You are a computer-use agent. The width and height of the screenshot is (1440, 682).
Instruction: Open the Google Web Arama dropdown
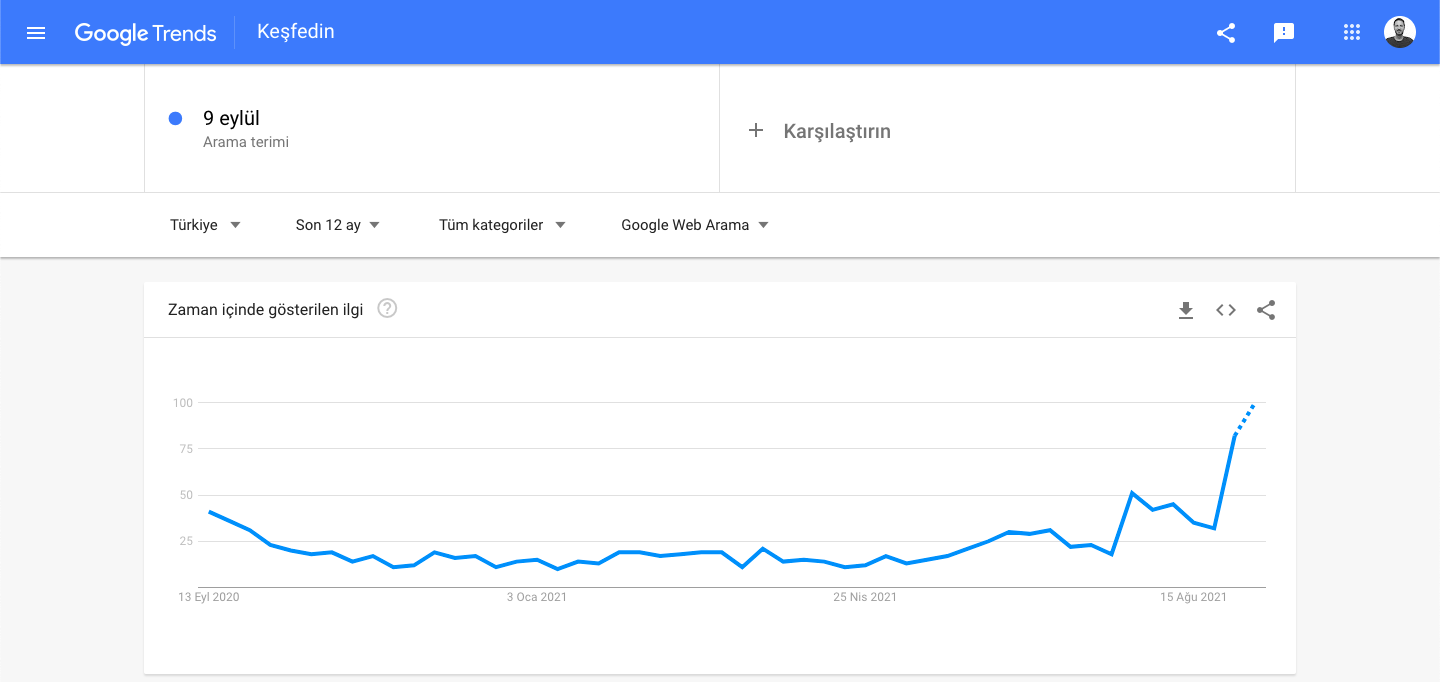[x=695, y=225]
